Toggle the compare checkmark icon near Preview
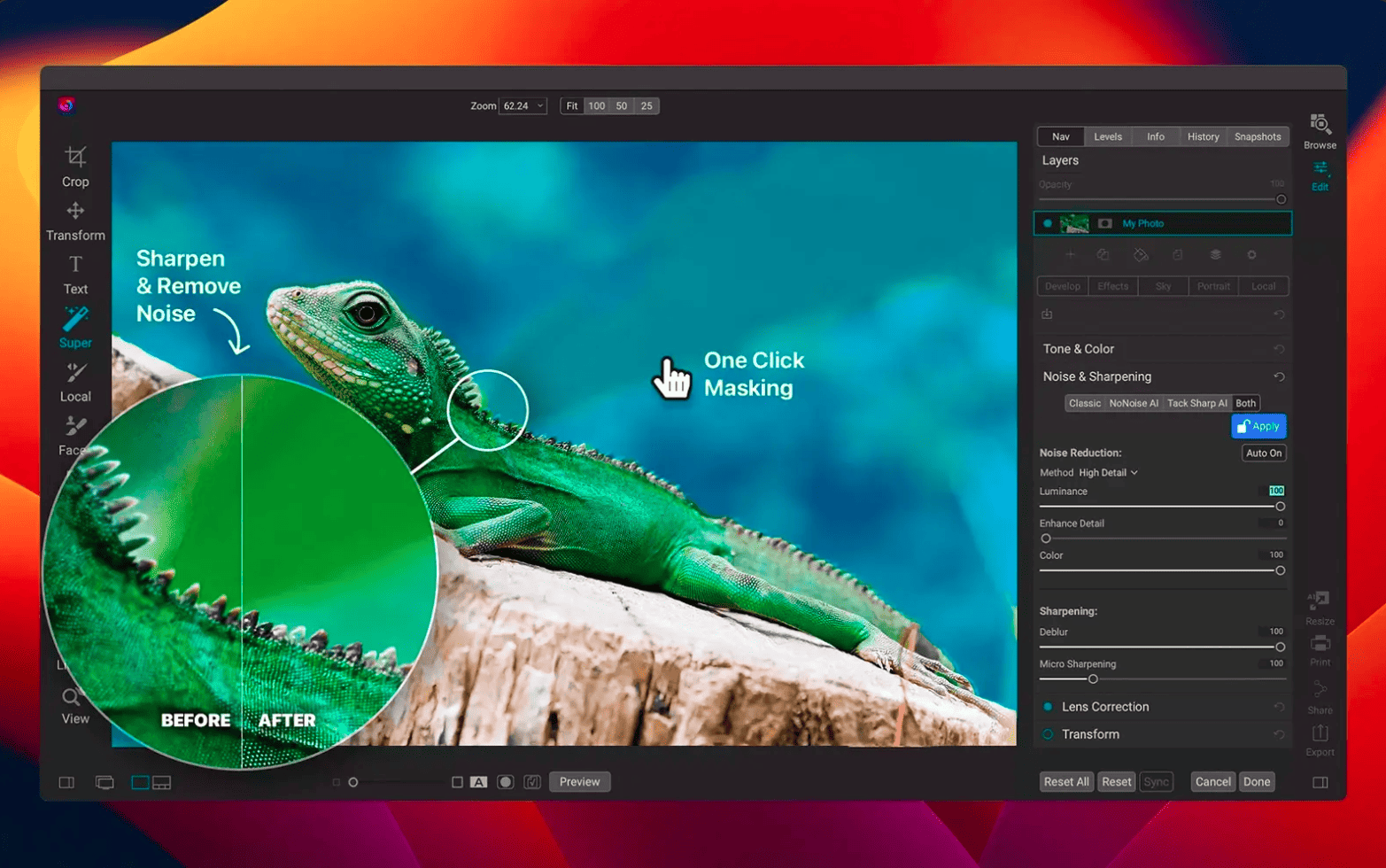1386x868 pixels. tap(532, 782)
